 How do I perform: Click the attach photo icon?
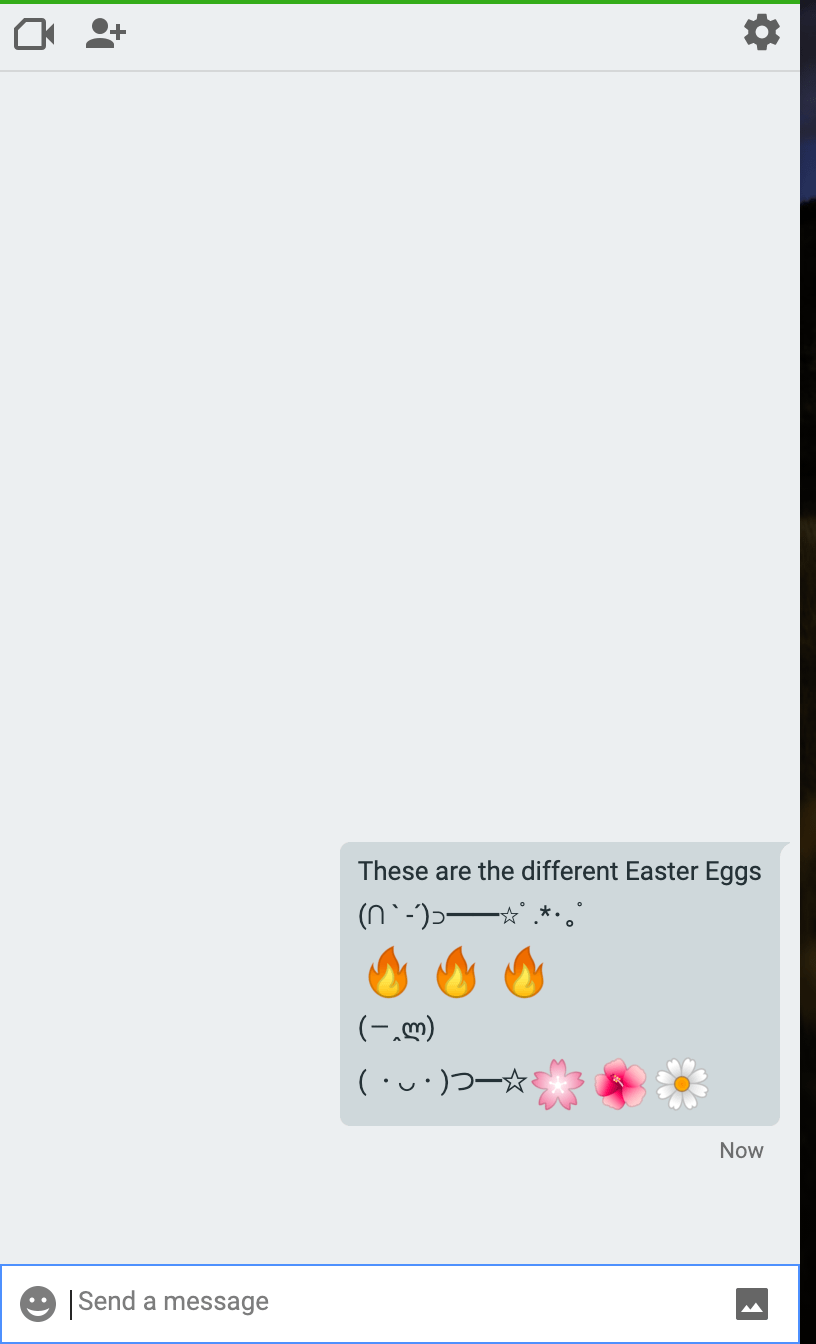tap(752, 1303)
